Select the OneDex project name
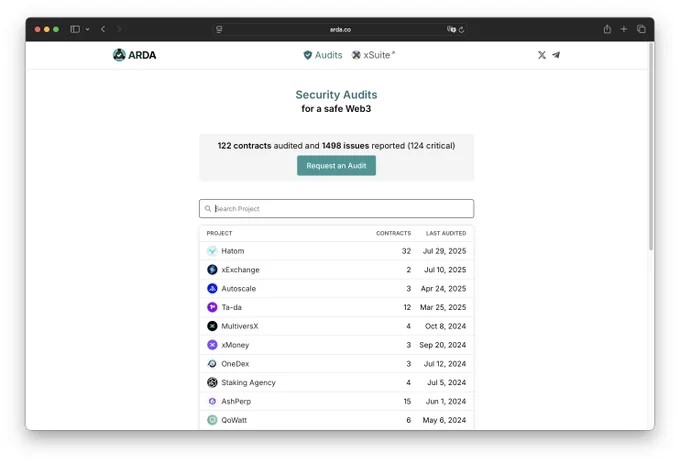The image size is (680, 464). coord(235,364)
